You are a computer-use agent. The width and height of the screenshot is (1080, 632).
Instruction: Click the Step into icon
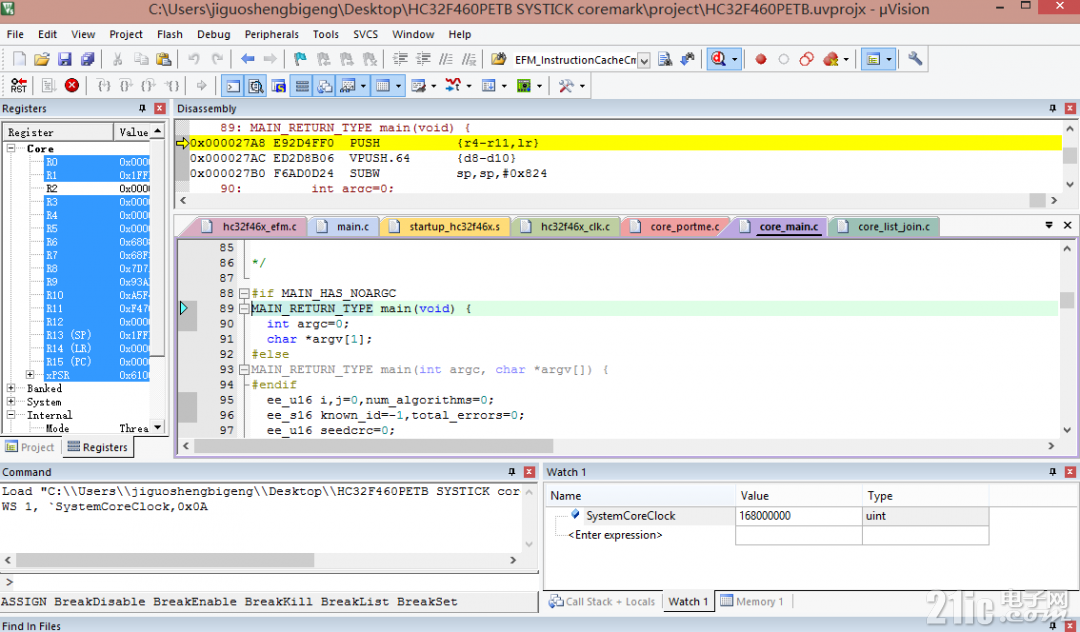pos(103,86)
